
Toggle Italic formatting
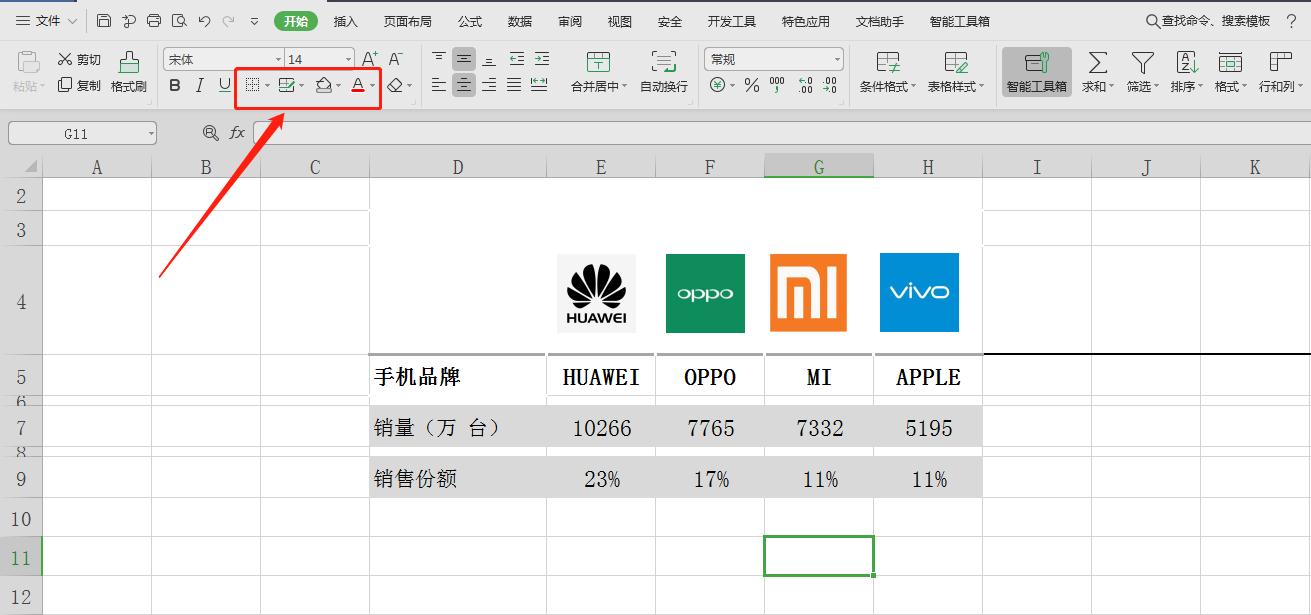(x=200, y=86)
